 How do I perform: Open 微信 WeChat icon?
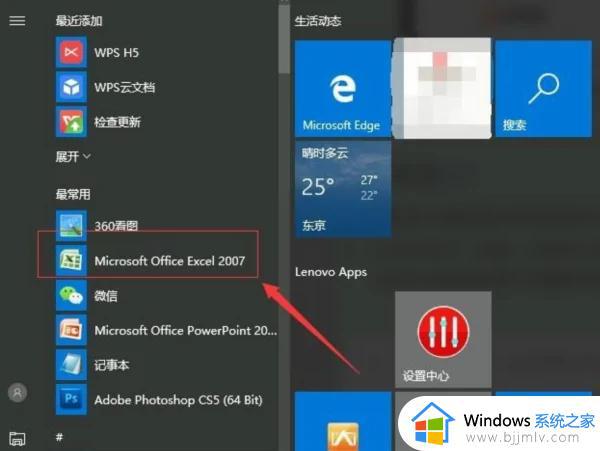pyautogui.click(x=71, y=295)
